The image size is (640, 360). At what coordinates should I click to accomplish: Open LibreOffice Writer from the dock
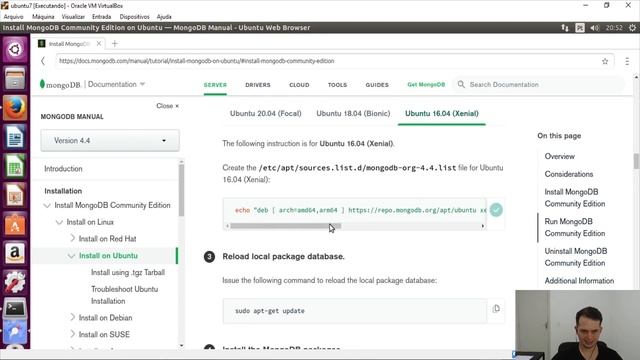(15, 137)
